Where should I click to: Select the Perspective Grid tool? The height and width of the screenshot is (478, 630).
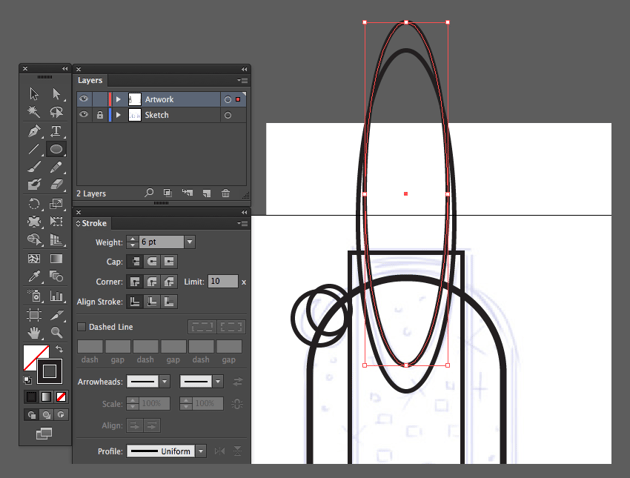coord(56,240)
